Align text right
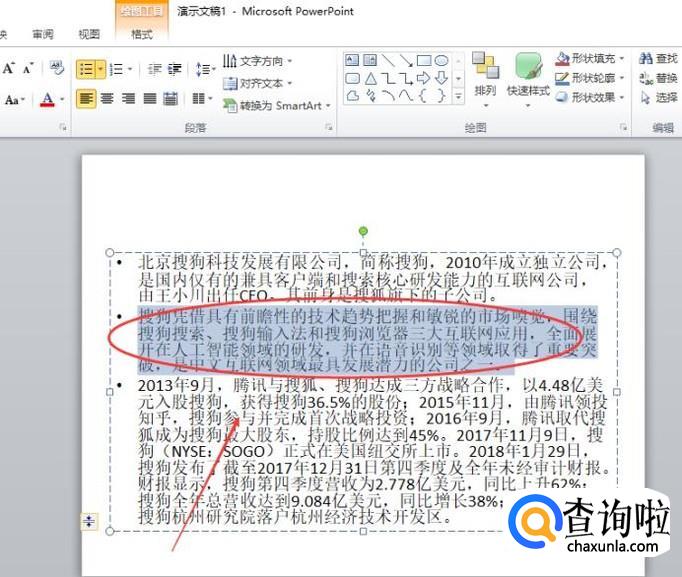This screenshot has height=577, width=682. (128, 99)
